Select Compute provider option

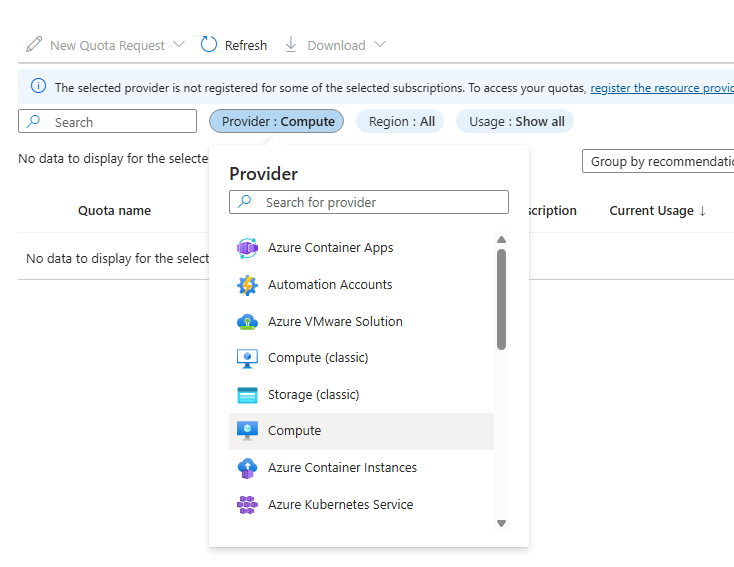click(x=361, y=431)
